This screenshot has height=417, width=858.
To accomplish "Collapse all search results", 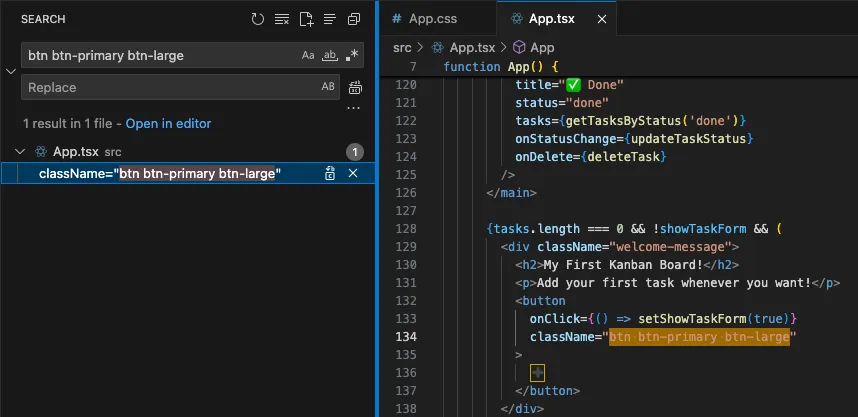I will (x=354, y=19).
